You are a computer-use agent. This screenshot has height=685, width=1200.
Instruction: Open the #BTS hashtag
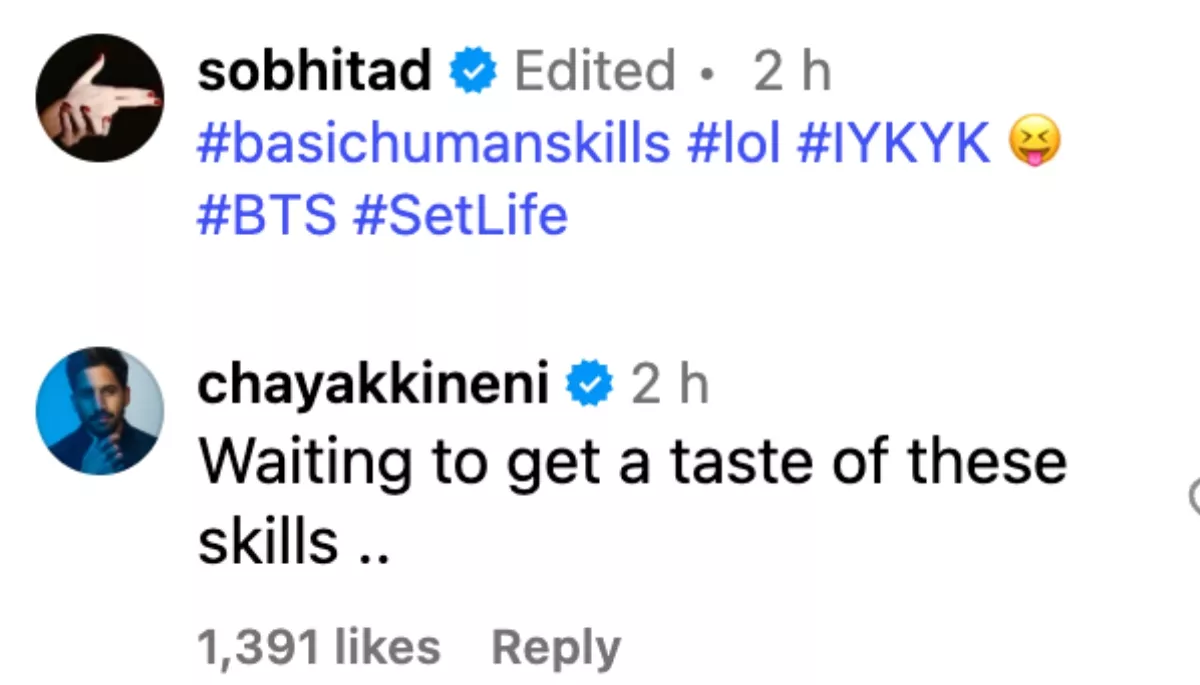[x=266, y=215]
